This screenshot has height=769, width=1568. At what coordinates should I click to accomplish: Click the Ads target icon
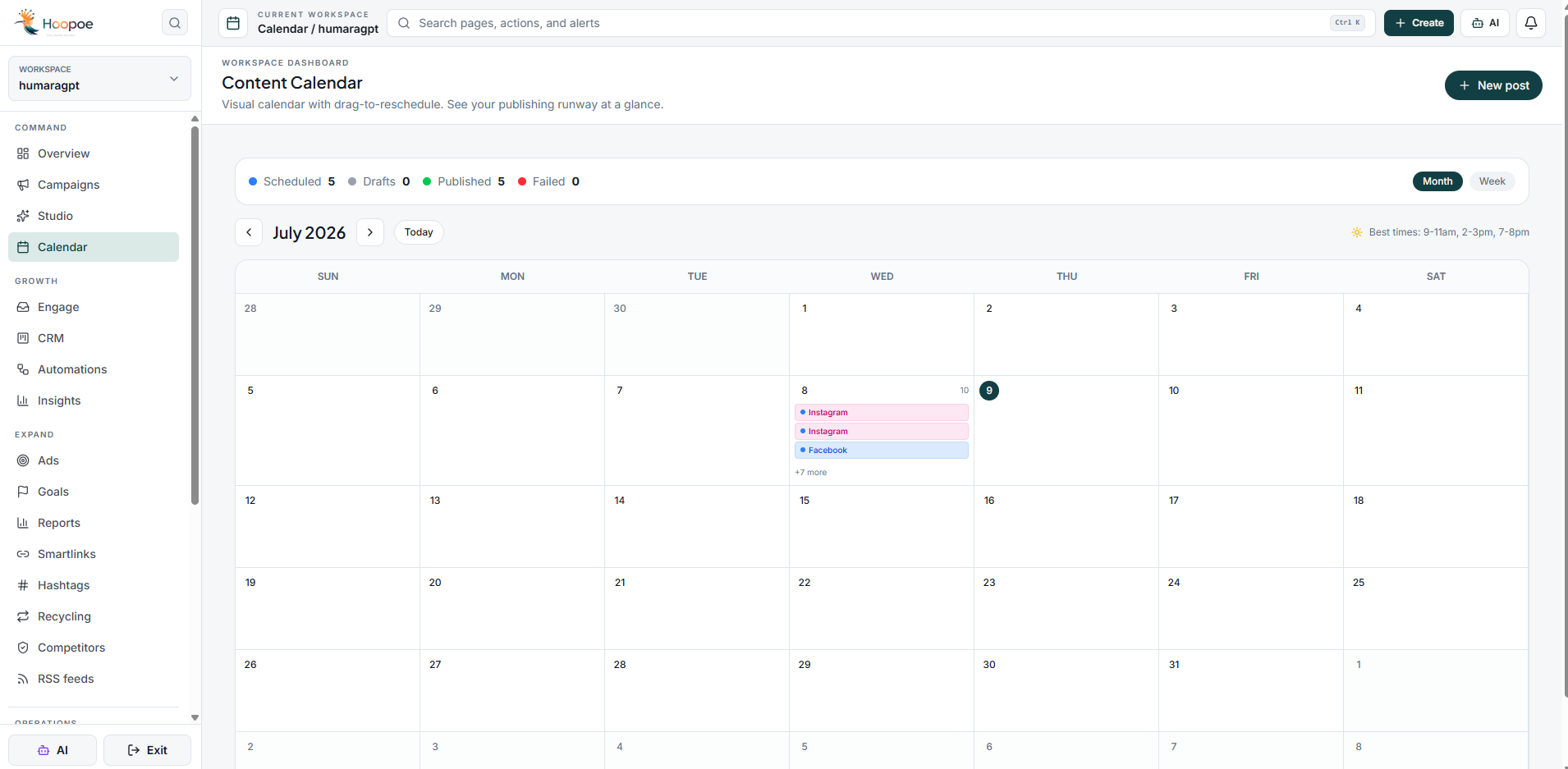point(23,460)
